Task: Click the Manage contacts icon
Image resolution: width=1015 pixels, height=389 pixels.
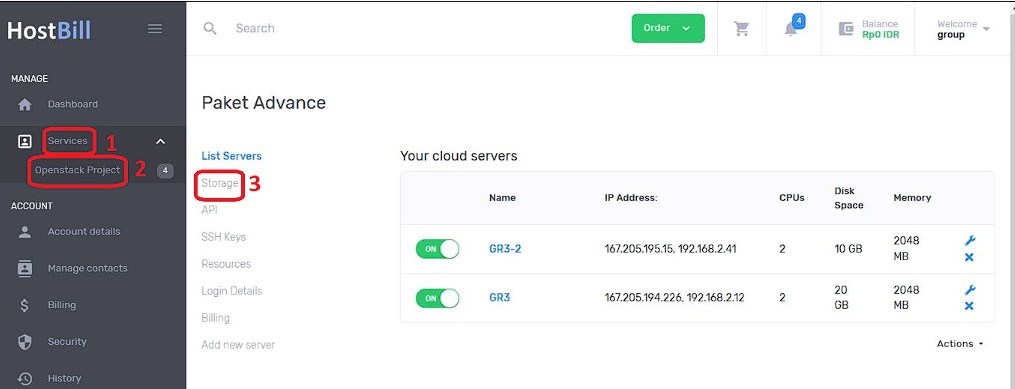Action: tap(25, 269)
